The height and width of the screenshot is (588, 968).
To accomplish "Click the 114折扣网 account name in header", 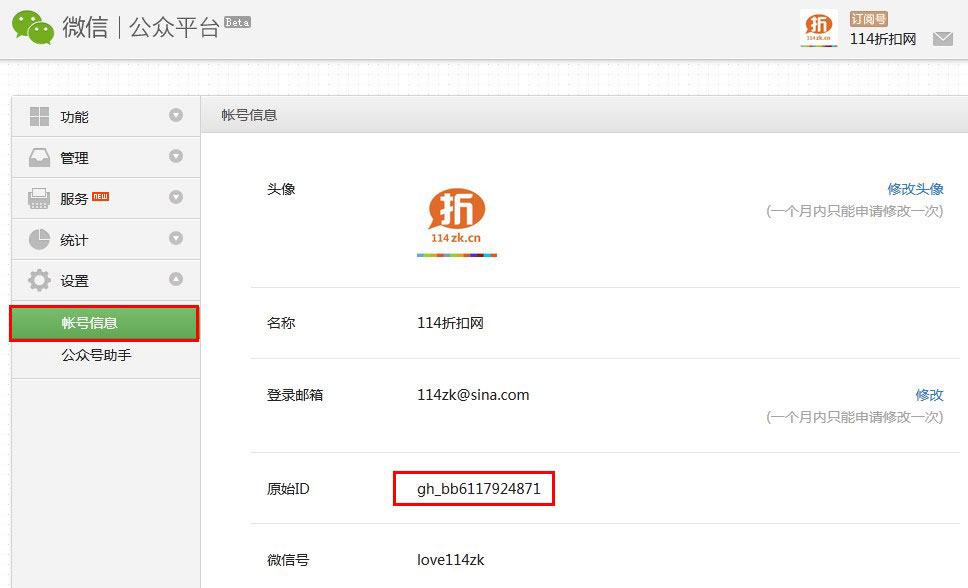I will pyautogui.click(x=883, y=39).
